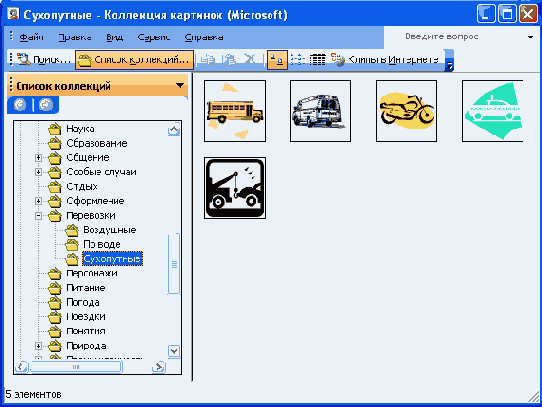Image resolution: width=542 pixels, height=407 pixels.
Task: Click the Copy toolbar icon
Action: coord(208,60)
